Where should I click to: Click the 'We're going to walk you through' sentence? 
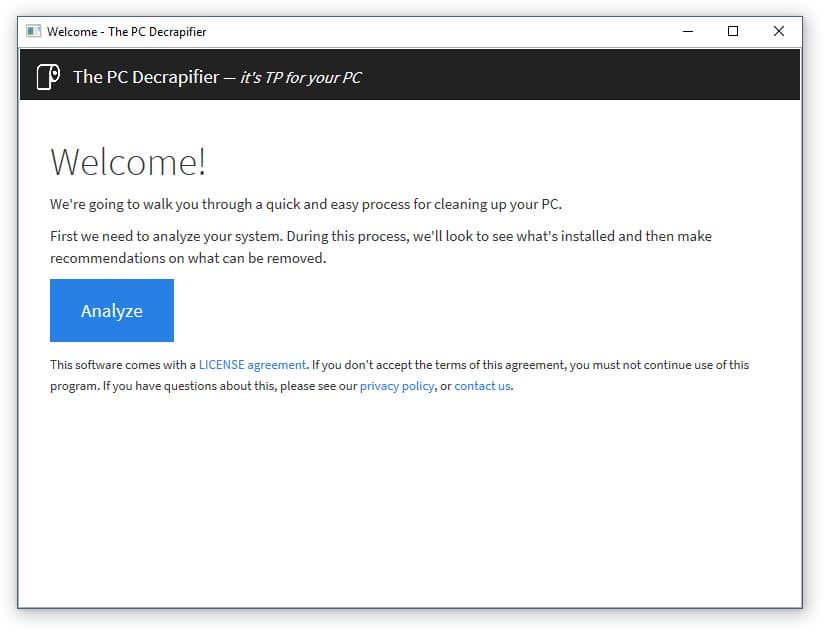pyautogui.click(x=306, y=204)
